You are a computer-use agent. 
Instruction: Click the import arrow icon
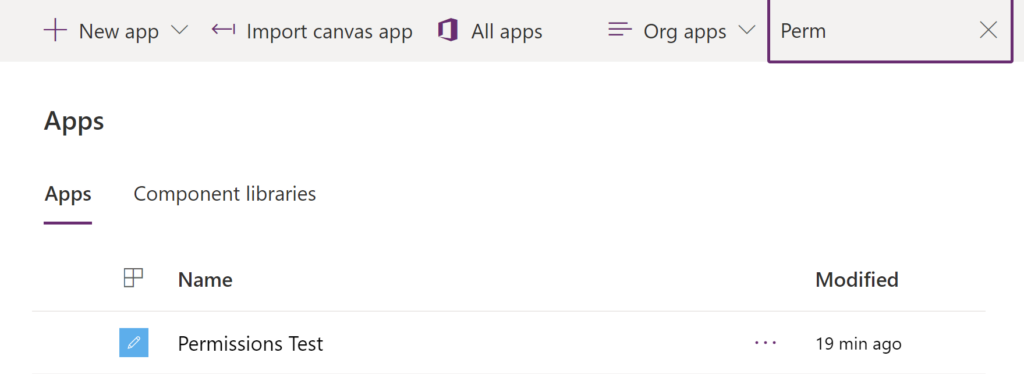(x=223, y=30)
